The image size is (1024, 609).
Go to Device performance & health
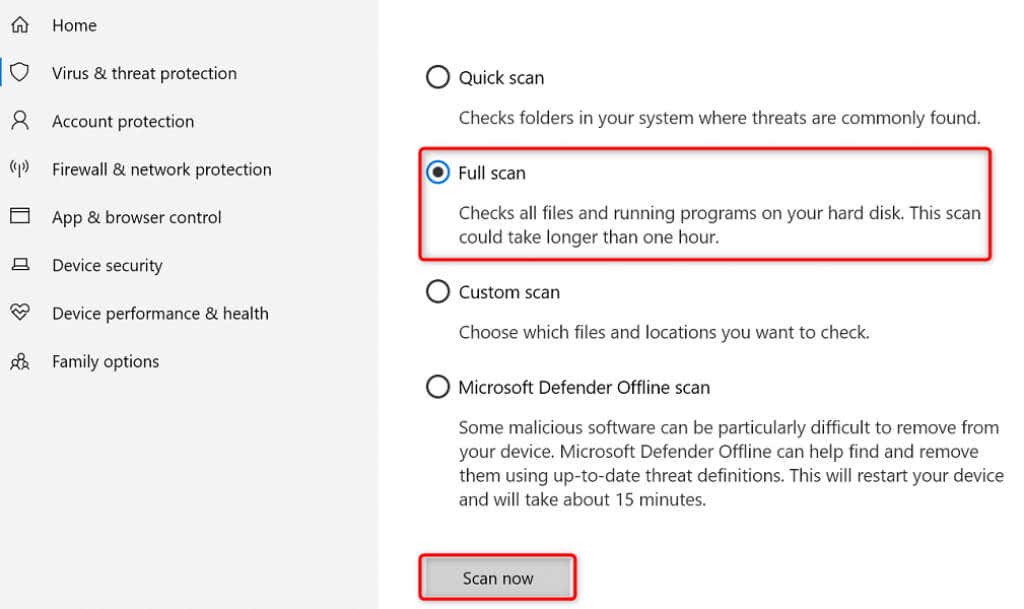coord(160,313)
